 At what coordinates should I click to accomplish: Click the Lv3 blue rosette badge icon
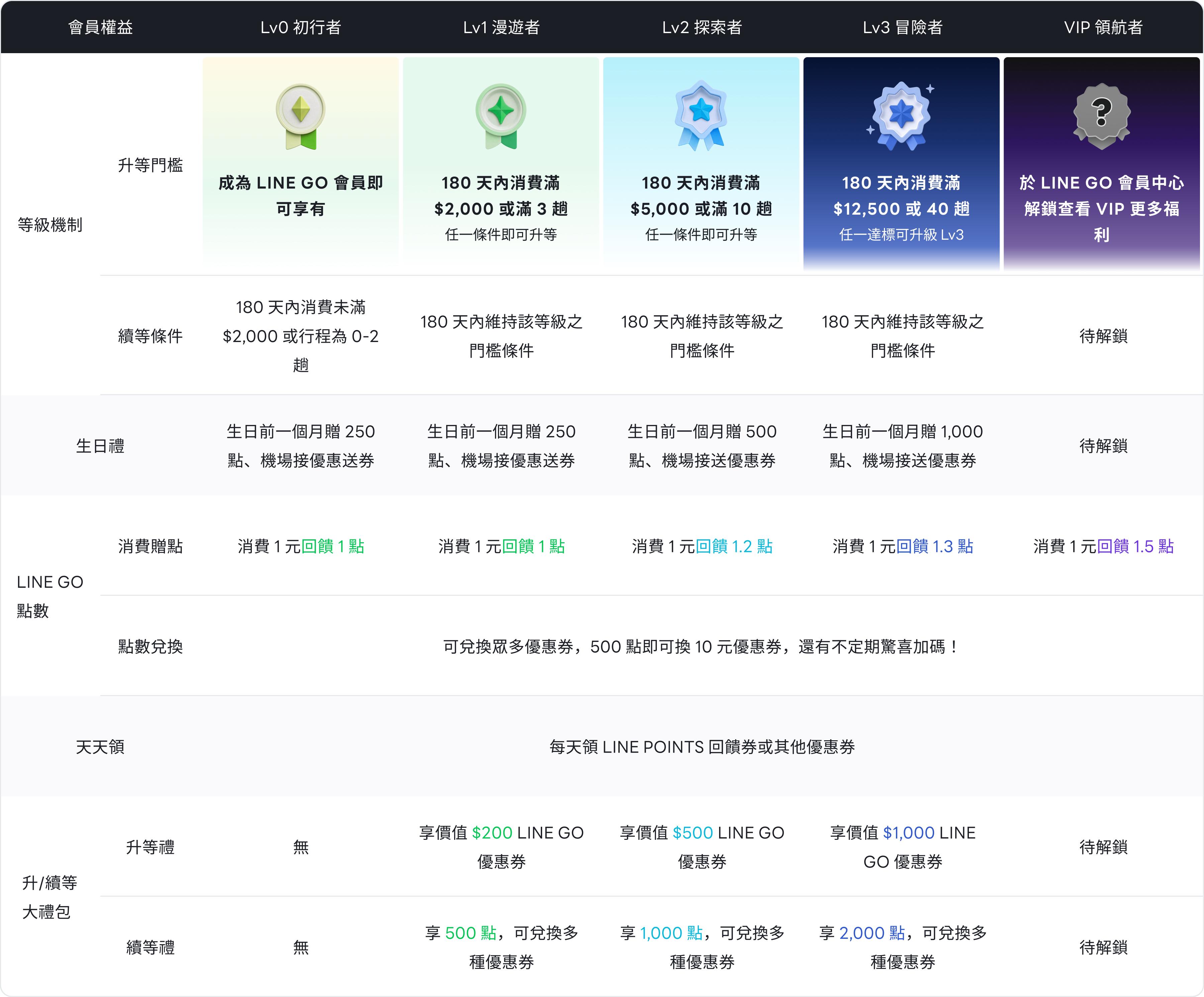[x=901, y=116]
